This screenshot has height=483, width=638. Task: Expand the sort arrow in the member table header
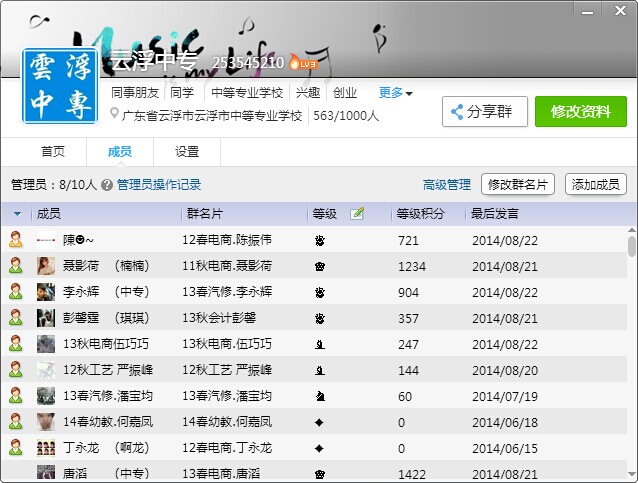point(17,214)
